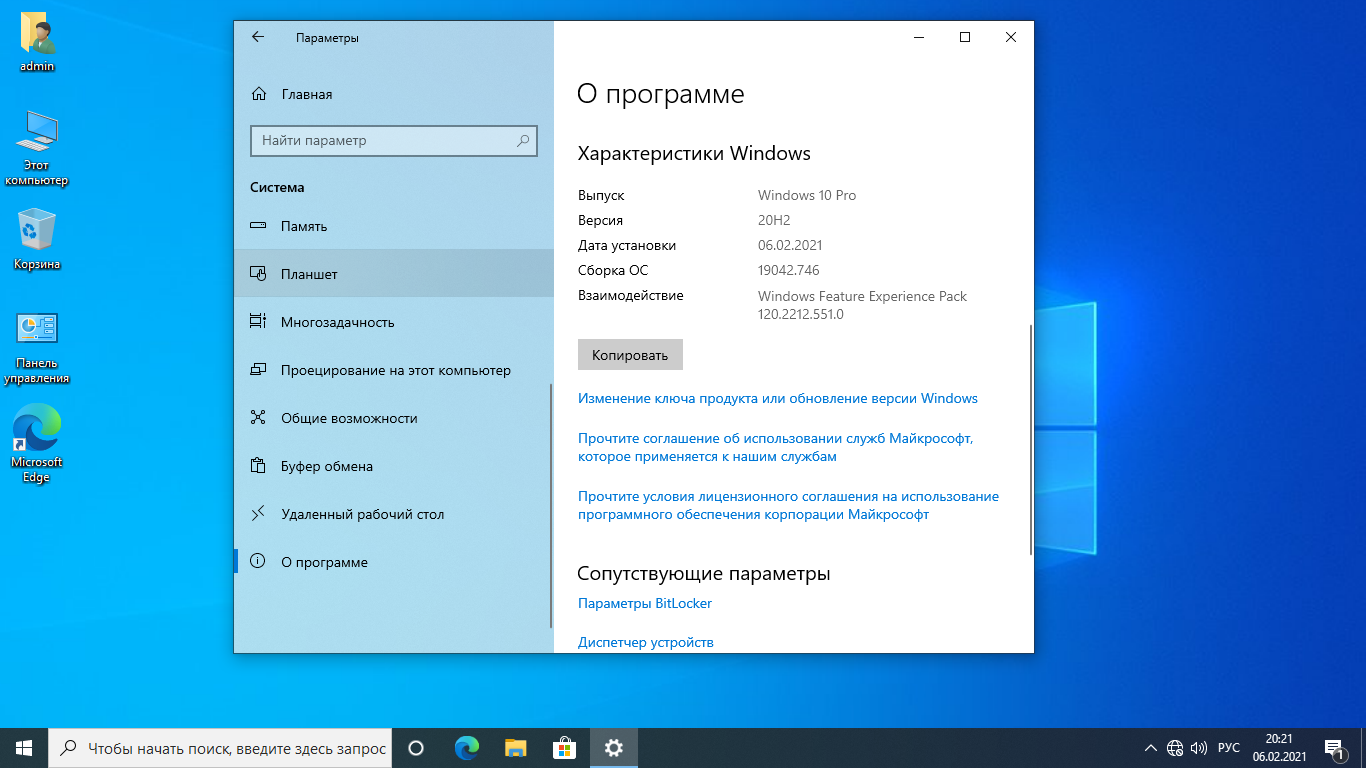The image size is (1366, 768).
Task: Open the software license terms link
Action: pos(788,505)
